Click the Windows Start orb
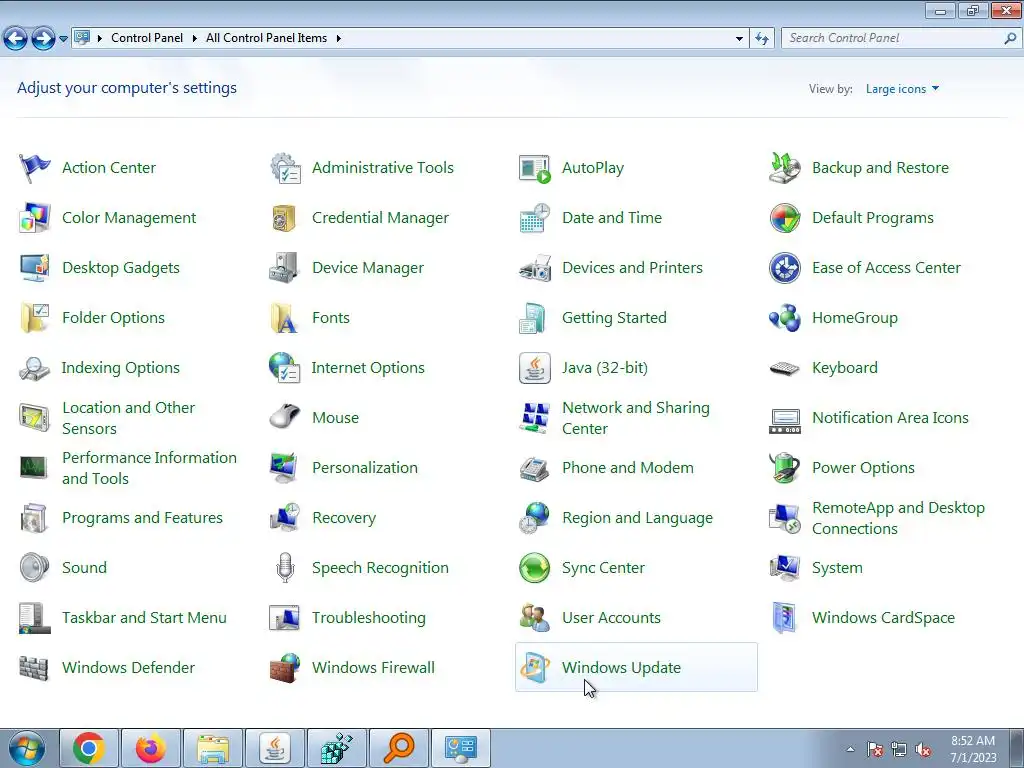1024x768 pixels. (27, 748)
